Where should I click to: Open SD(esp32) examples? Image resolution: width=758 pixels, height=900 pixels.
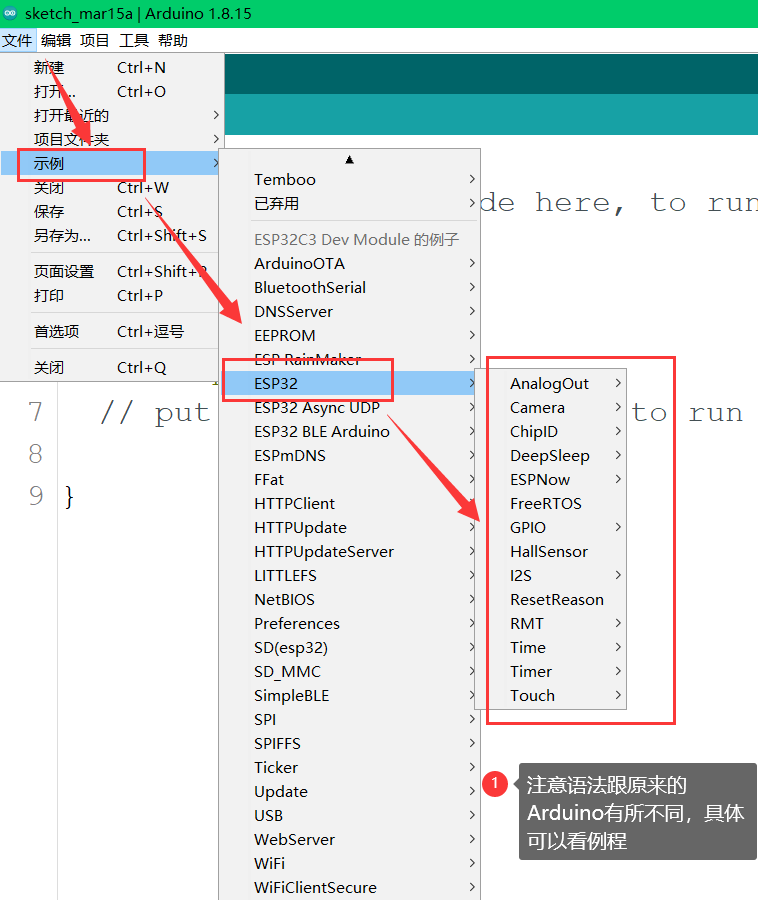[x=349, y=648]
